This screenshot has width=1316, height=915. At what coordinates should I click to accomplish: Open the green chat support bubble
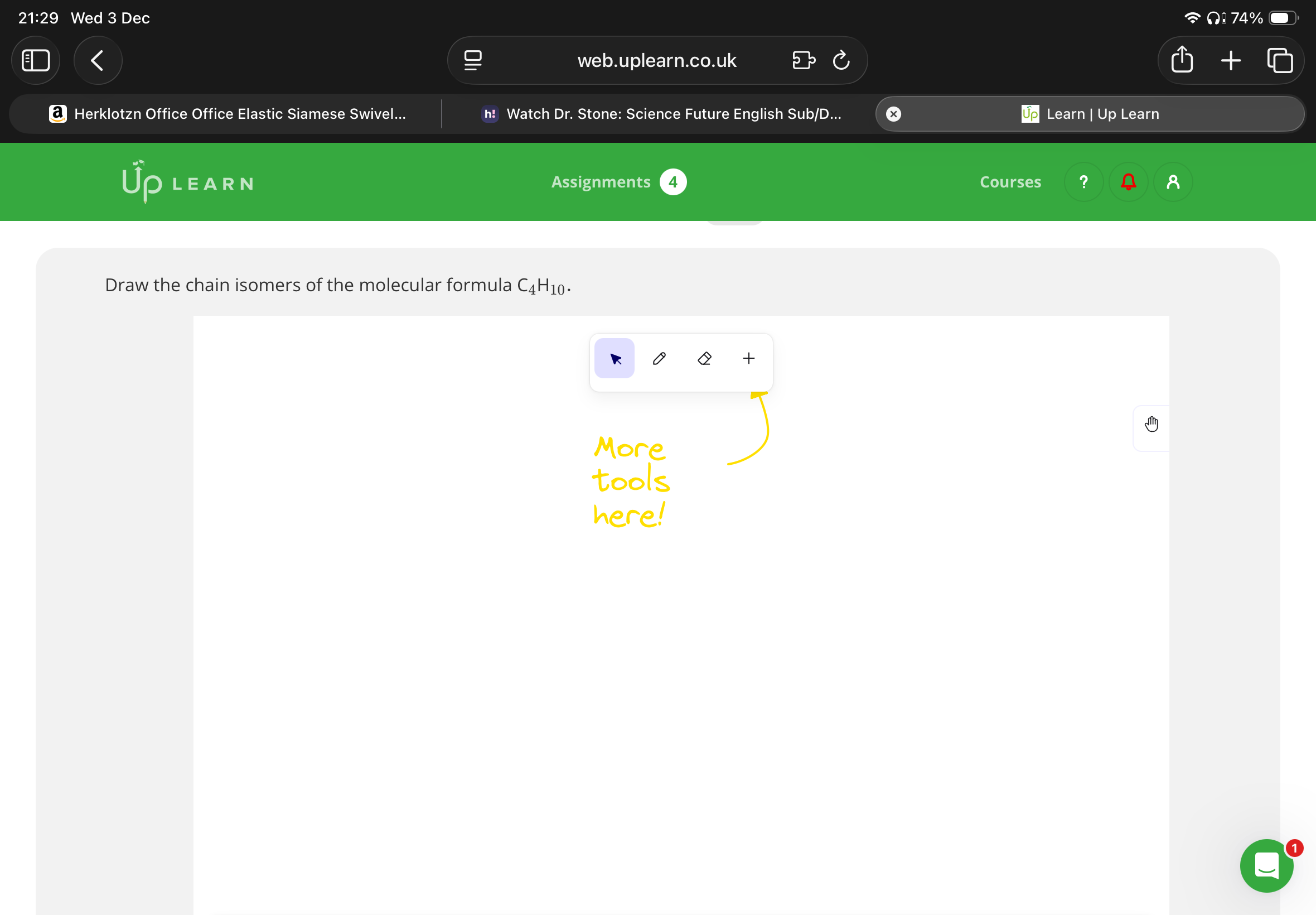click(x=1266, y=865)
